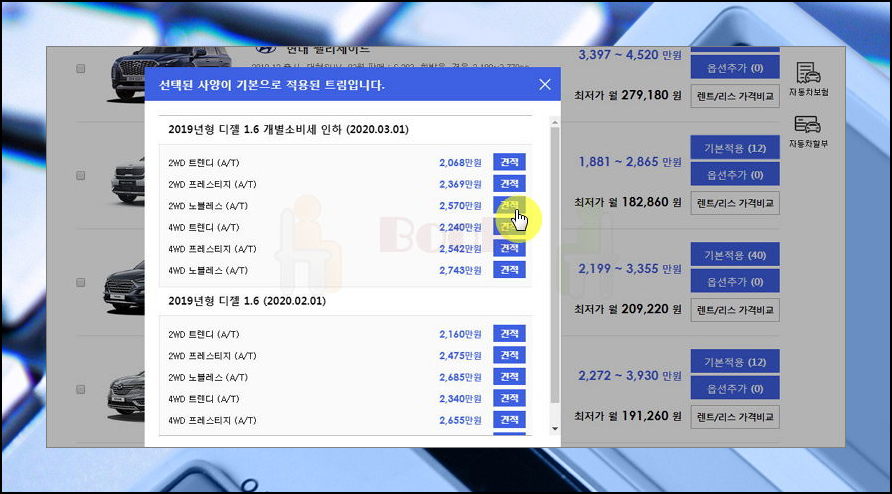Click the car thumbnail in the 2,199 ~ 3,355 만원 row

click(124, 285)
